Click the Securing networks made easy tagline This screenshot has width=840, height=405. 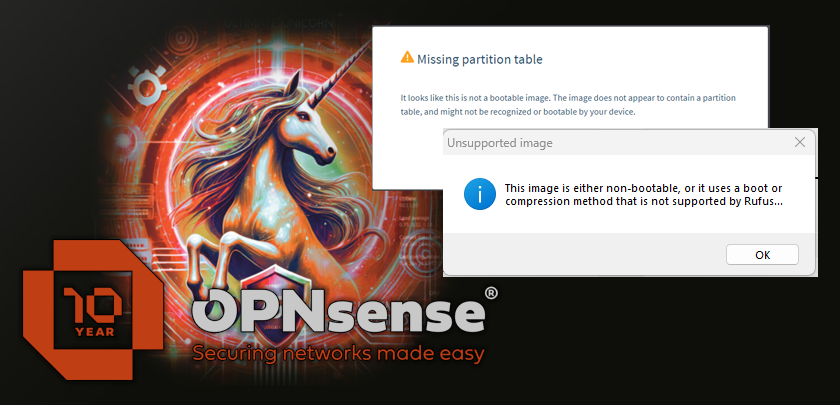click(x=338, y=354)
